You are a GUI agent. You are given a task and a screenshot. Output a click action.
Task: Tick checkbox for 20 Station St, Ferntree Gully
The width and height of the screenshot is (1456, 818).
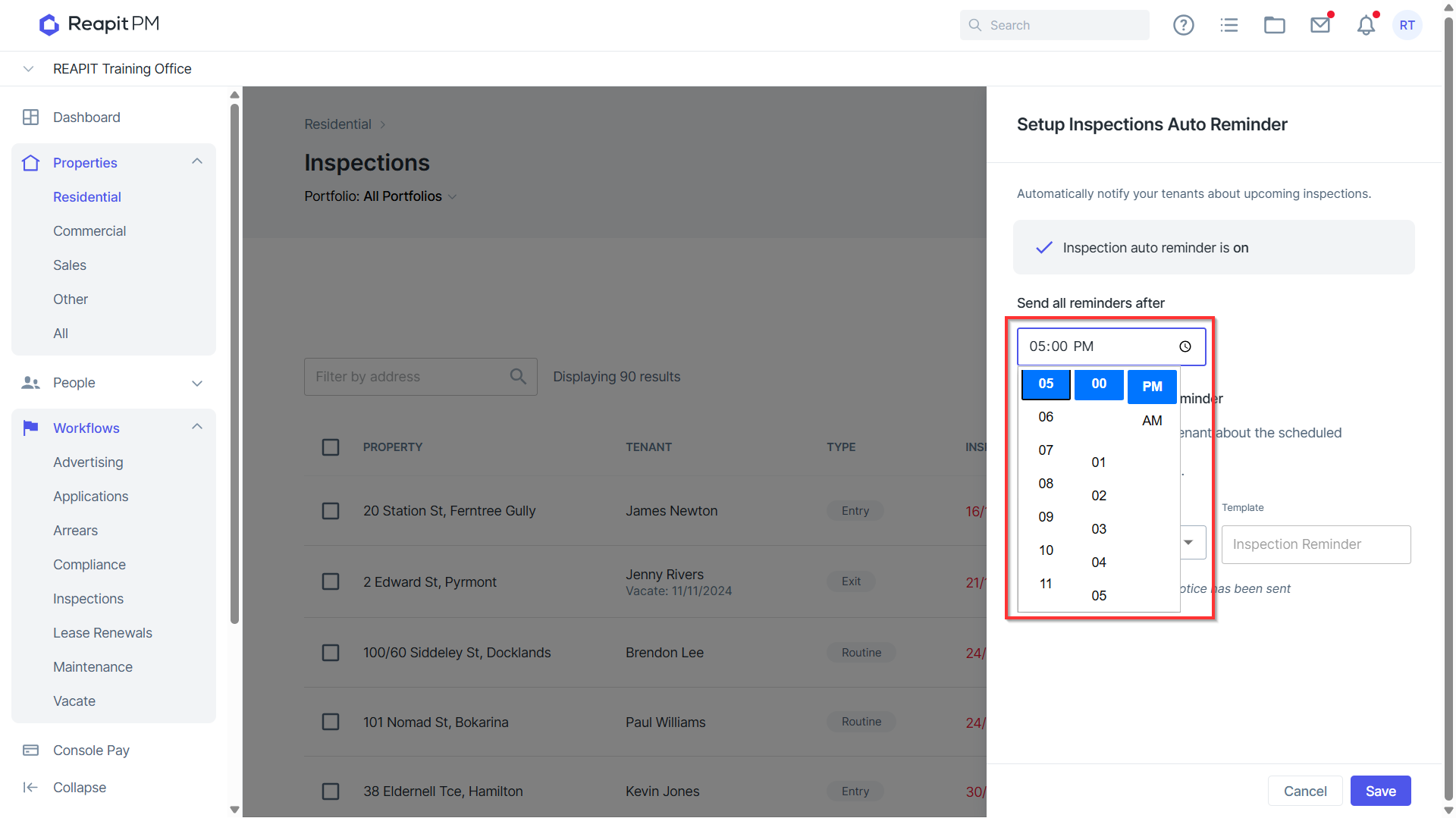(331, 511)
